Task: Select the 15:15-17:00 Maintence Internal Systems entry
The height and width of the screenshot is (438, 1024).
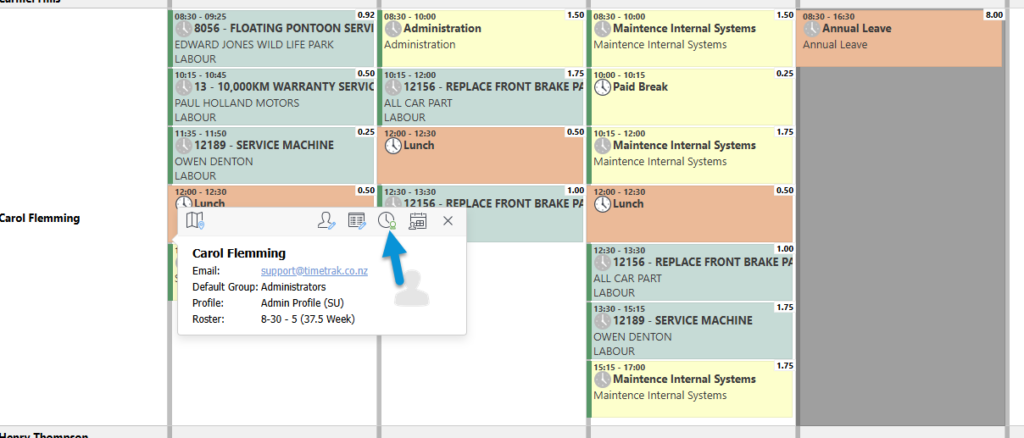Action: pos(690,388)
